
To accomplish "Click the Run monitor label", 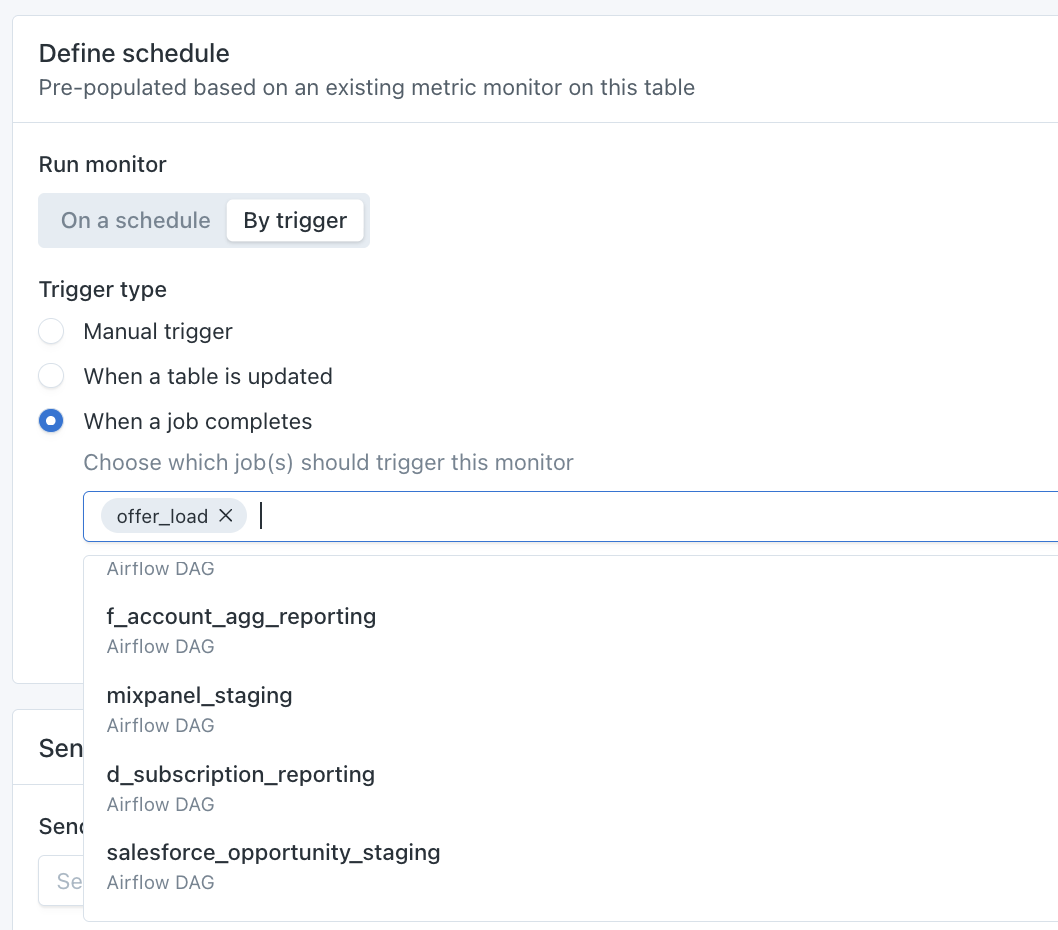I will coord(102,165).
